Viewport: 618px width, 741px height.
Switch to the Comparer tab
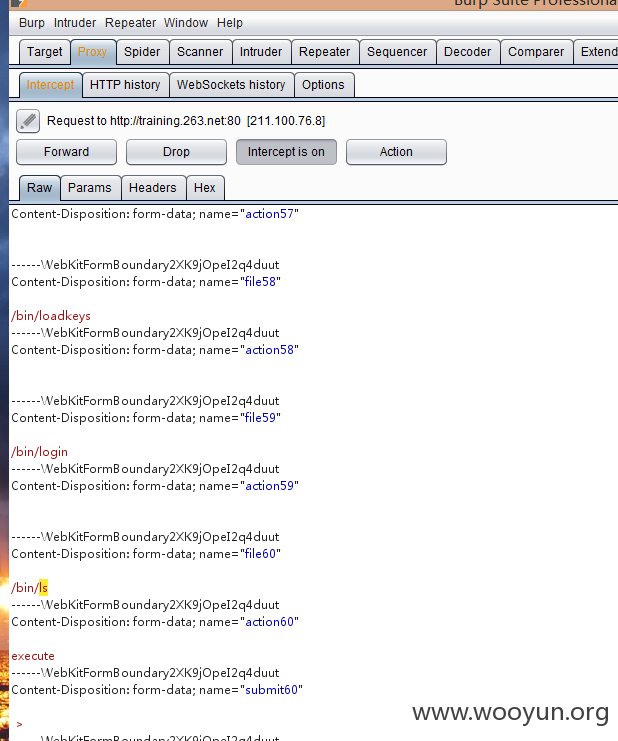pos(536,52)
